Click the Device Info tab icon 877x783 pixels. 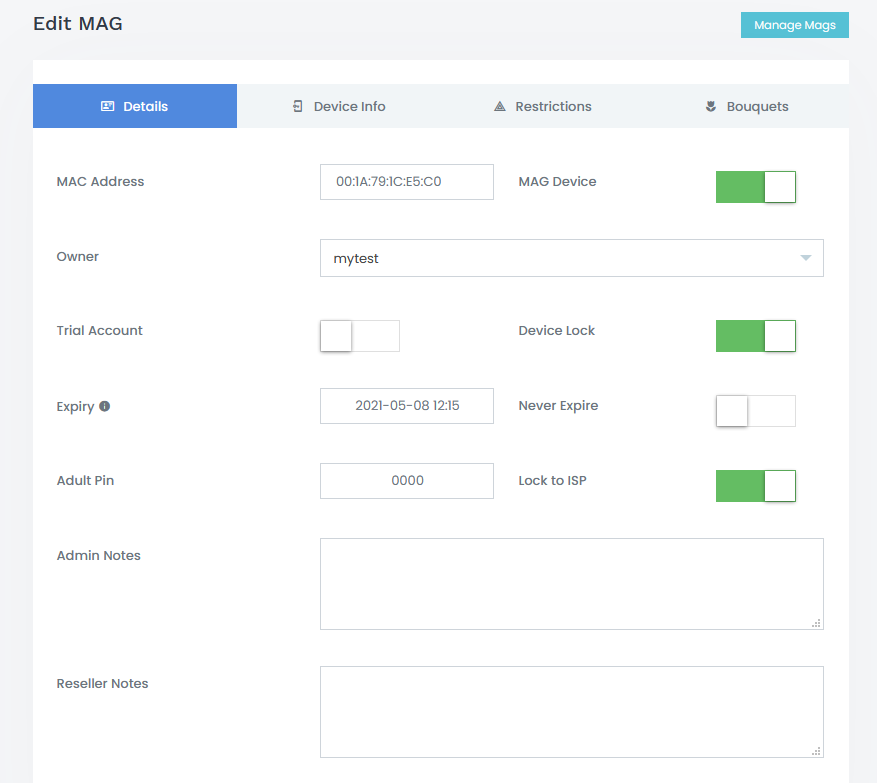[x=298, y=107]
